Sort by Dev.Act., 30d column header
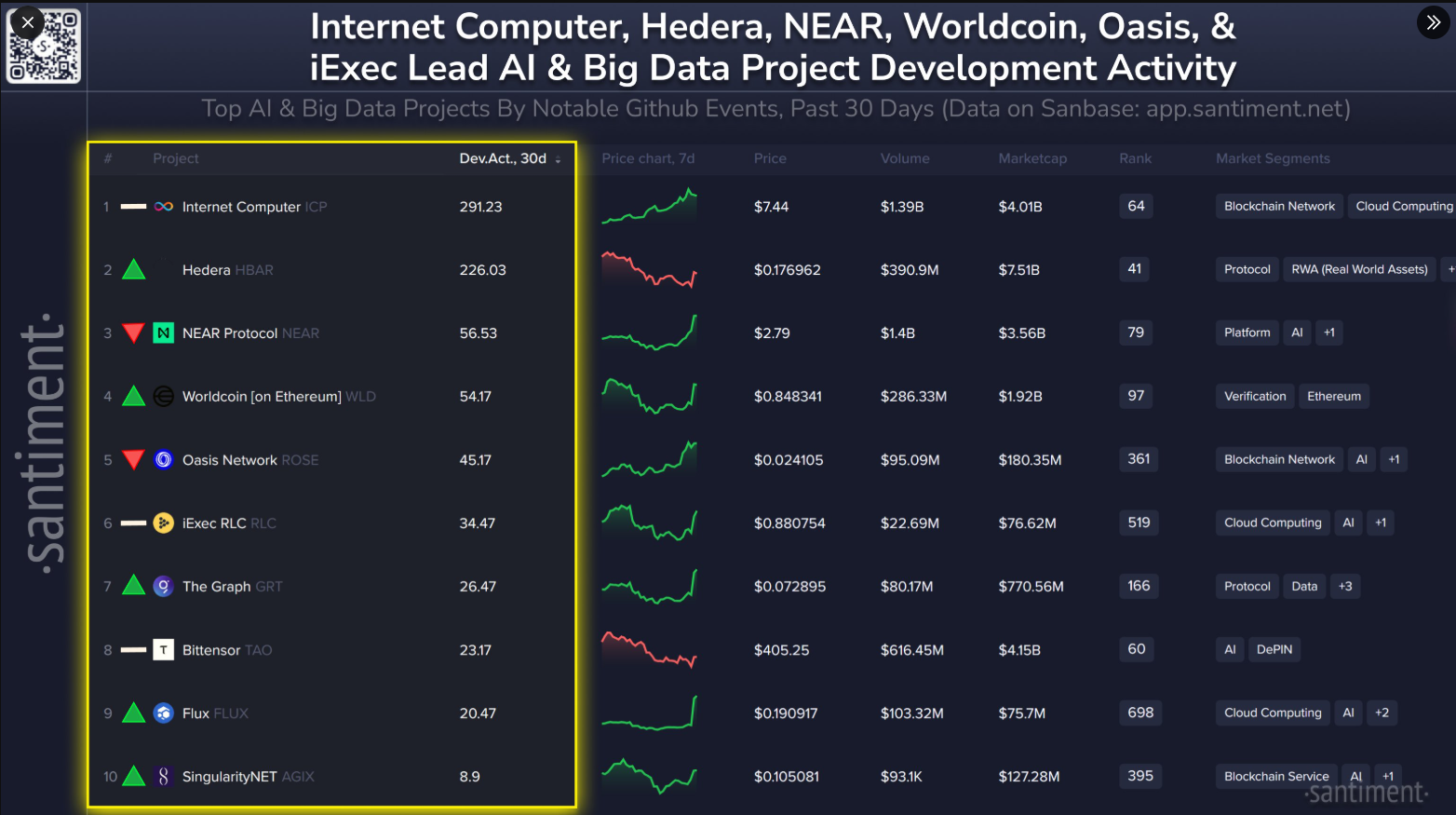This screenshot has width=1456, height=815. pos(504,158)
